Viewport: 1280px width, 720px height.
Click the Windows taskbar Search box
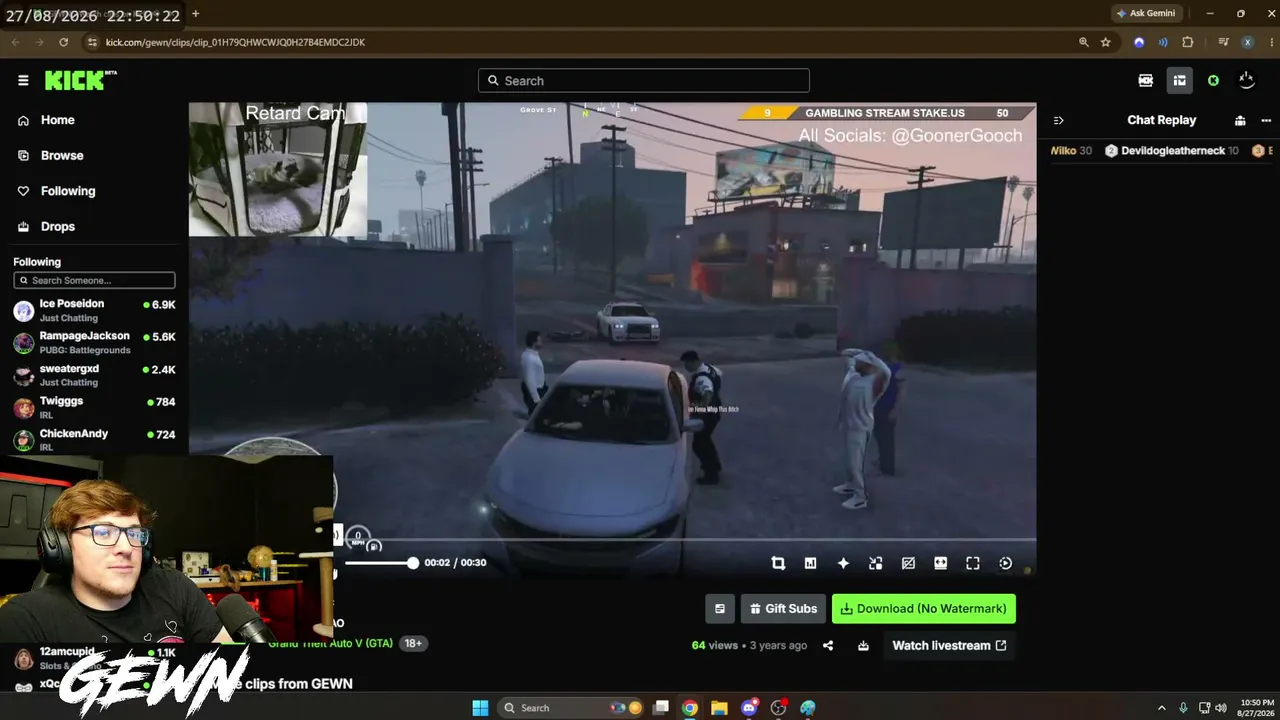(x=570, y=708)
